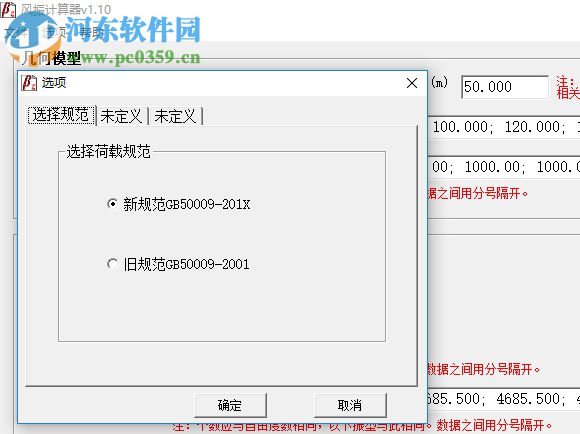580x434 pixels.
Task: Cancel the dialog with 取消 button
Action: [350, 405]
